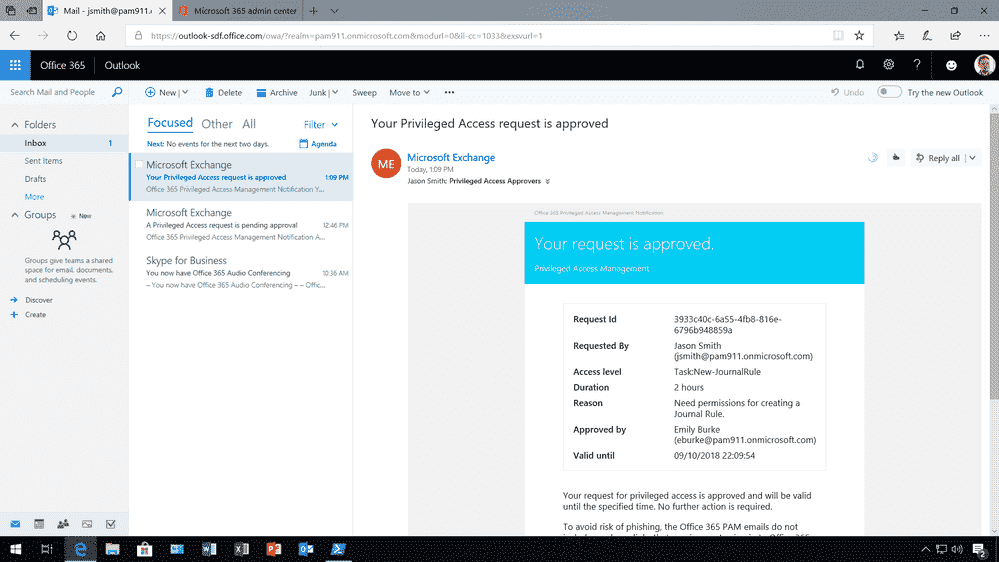Open browser favorites hub icon
This screenshot has width=999, height=562.
coord(899,36)
